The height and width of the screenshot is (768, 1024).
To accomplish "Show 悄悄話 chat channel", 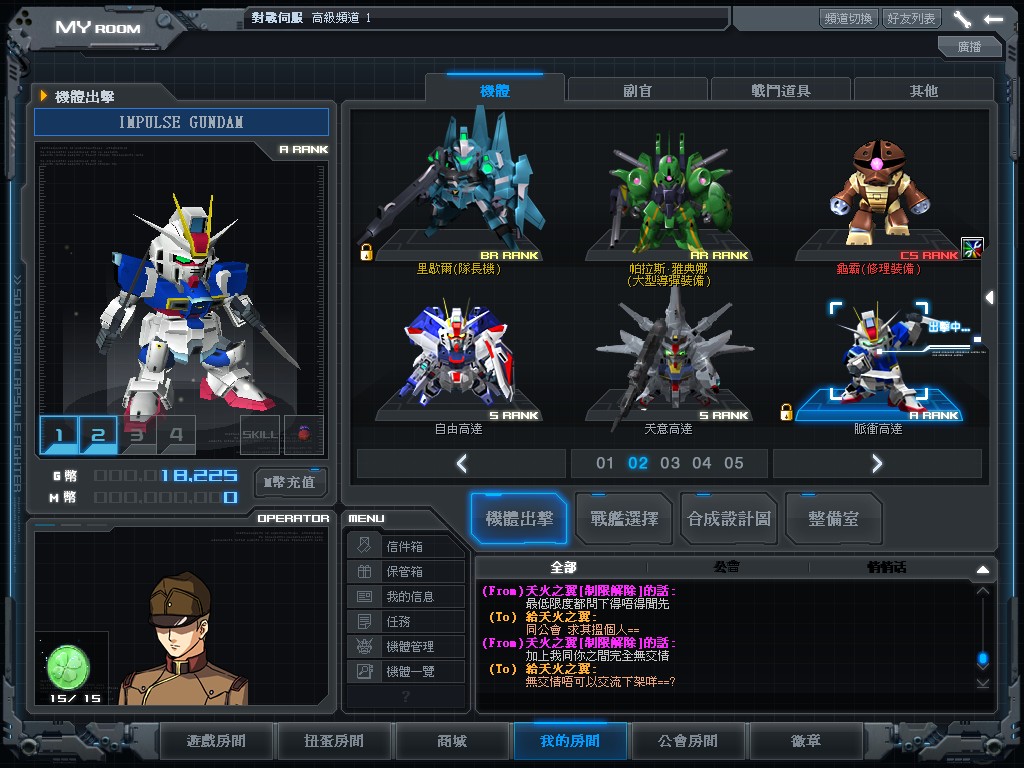I will tap(887, 567).
